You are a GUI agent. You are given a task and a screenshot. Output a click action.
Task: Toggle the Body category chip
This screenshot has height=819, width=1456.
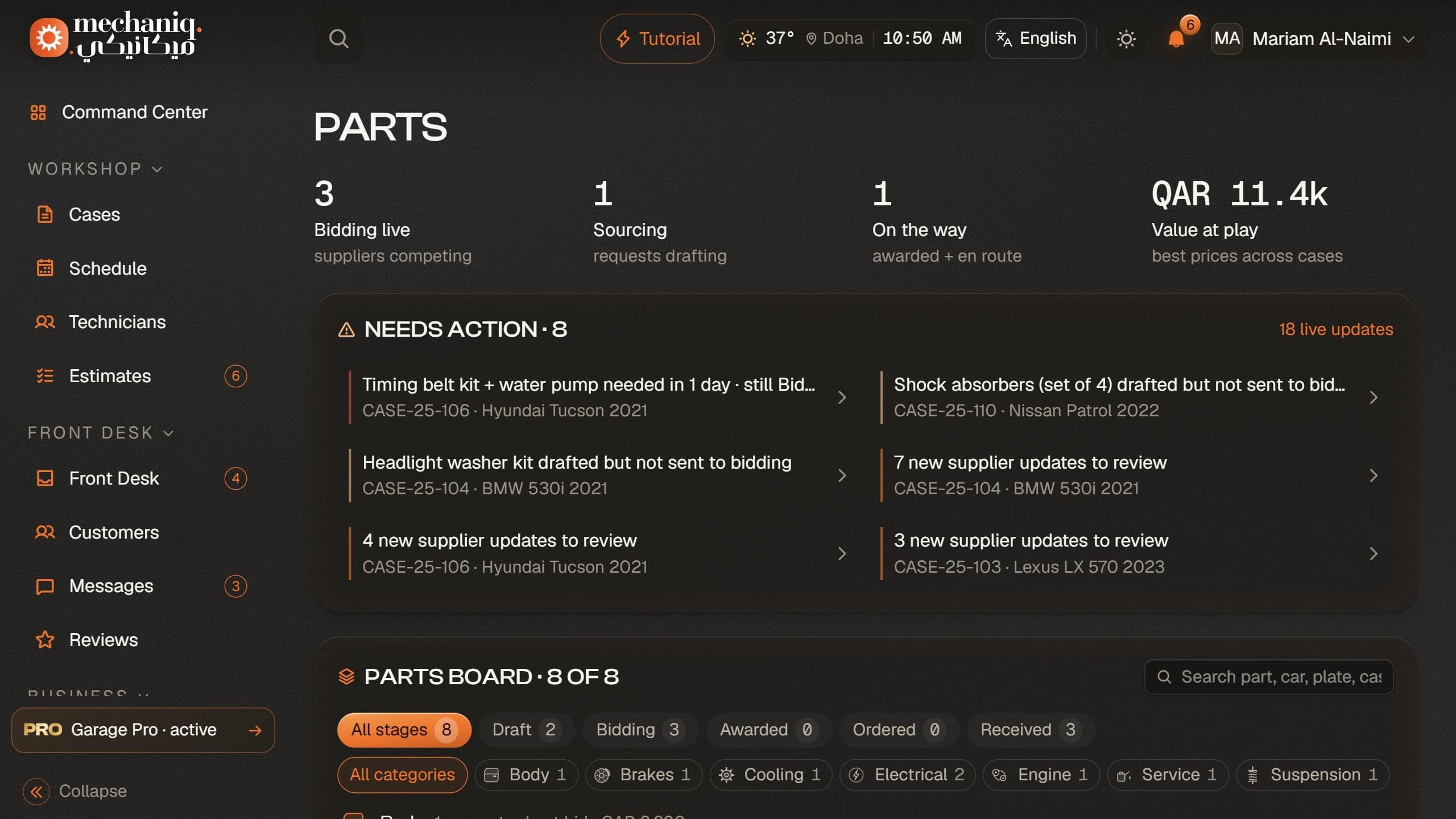coord(526,775)
